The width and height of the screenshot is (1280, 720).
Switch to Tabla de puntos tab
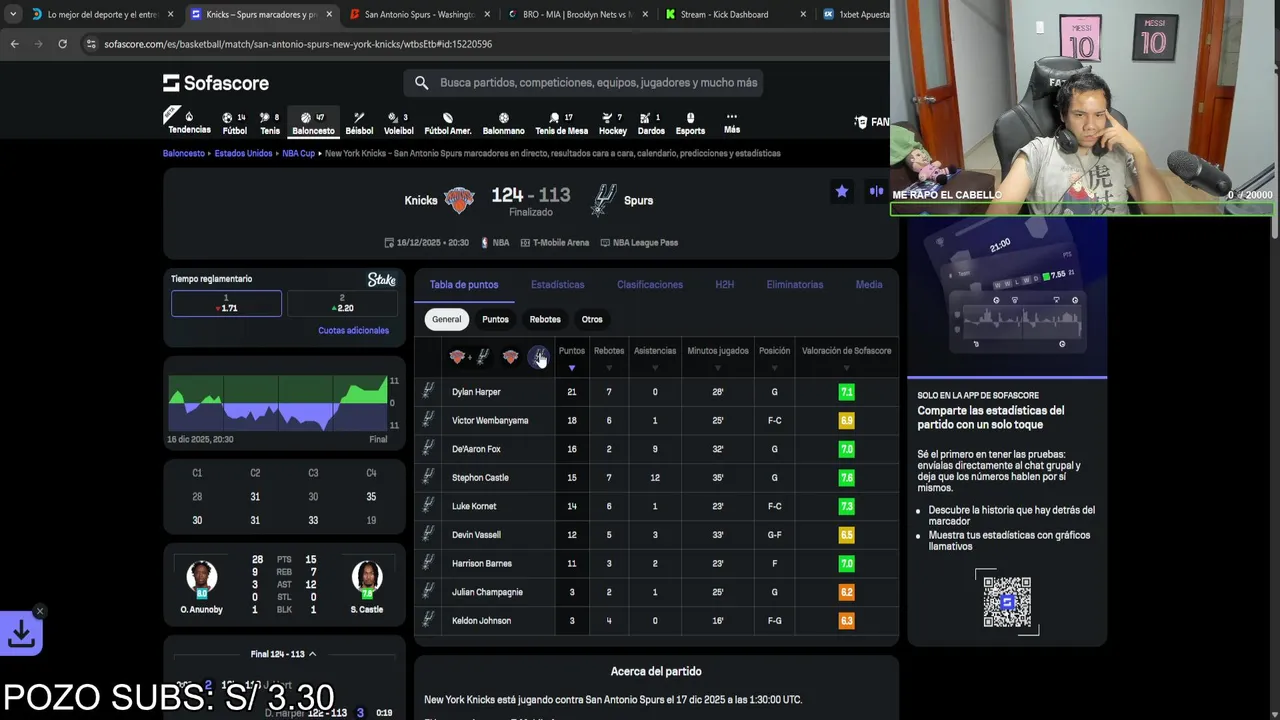[464, 285]
